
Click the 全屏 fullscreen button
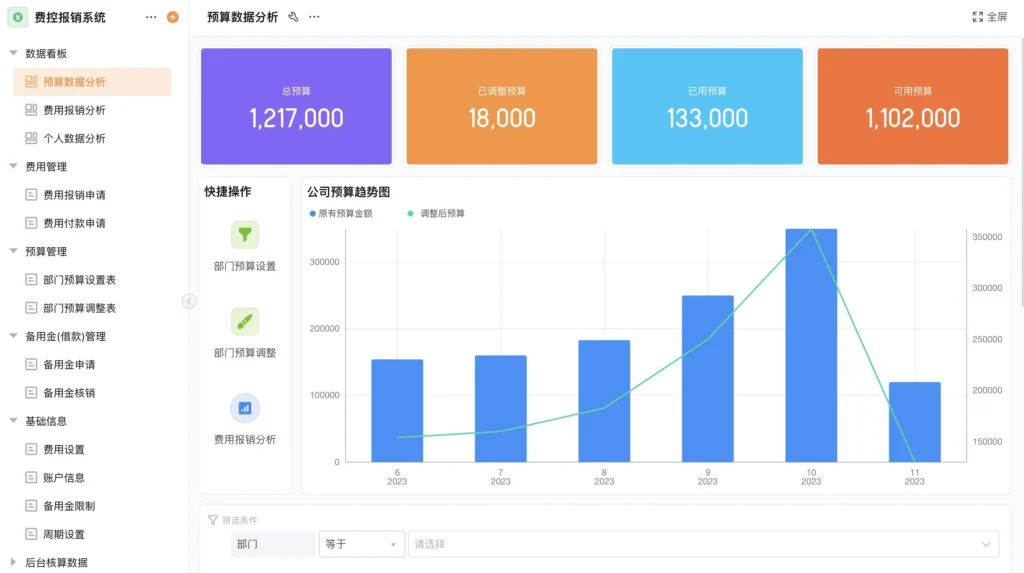pos(989,17)
